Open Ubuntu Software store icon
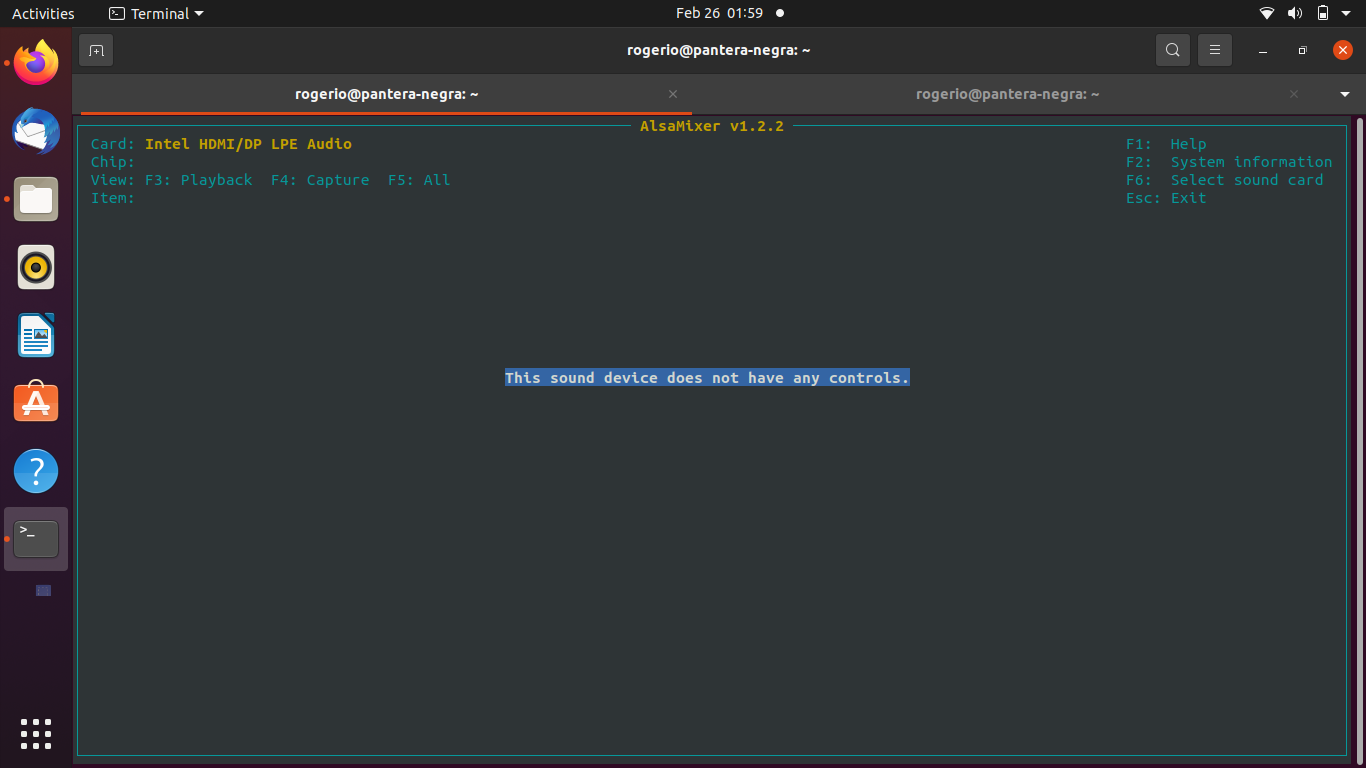Screen dimensions: 1366x768 pyautogui.click(x=36, y=402)
